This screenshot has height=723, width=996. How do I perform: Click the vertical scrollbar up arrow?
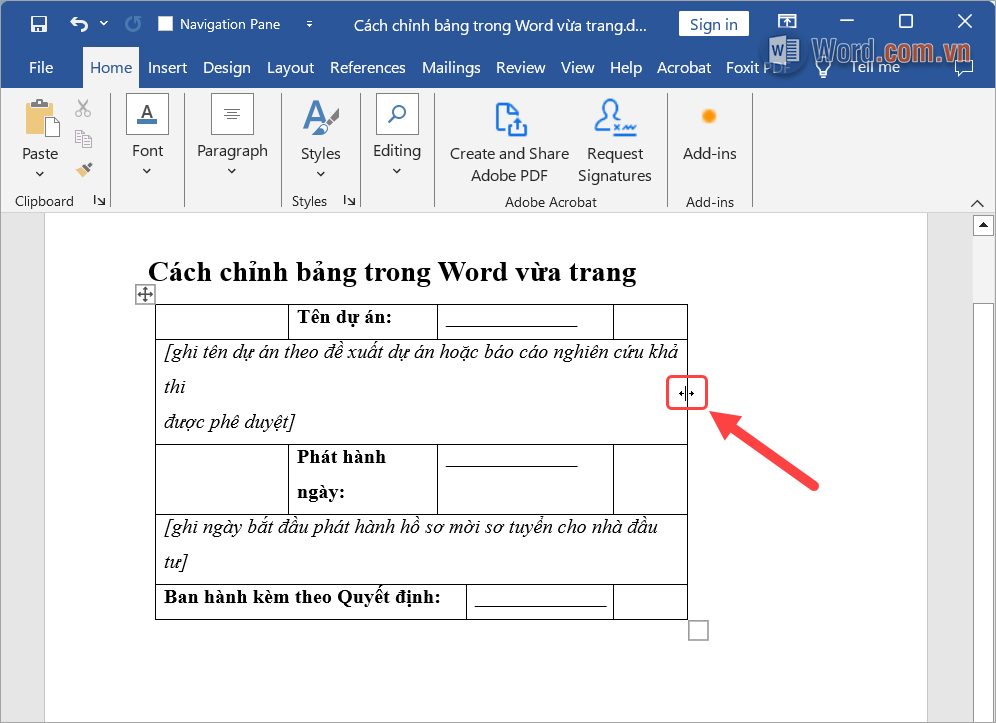point(982,224)
